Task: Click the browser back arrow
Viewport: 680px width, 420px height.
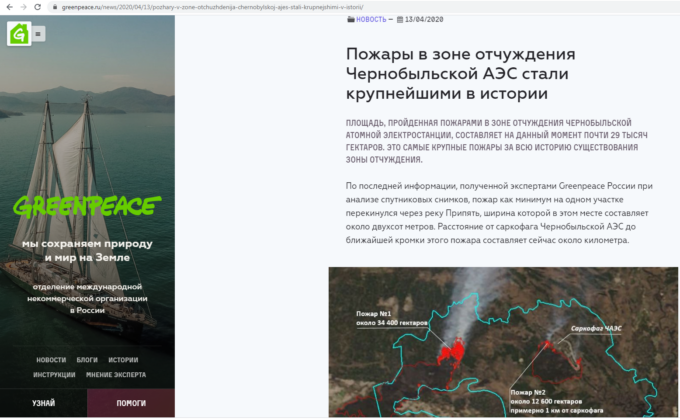Action: click(x=9, y=7)
